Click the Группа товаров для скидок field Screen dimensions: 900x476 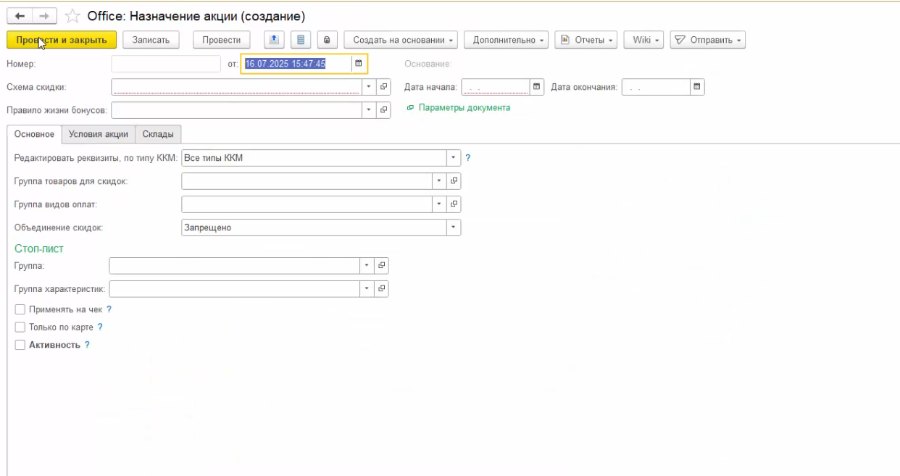coord(307,181)
